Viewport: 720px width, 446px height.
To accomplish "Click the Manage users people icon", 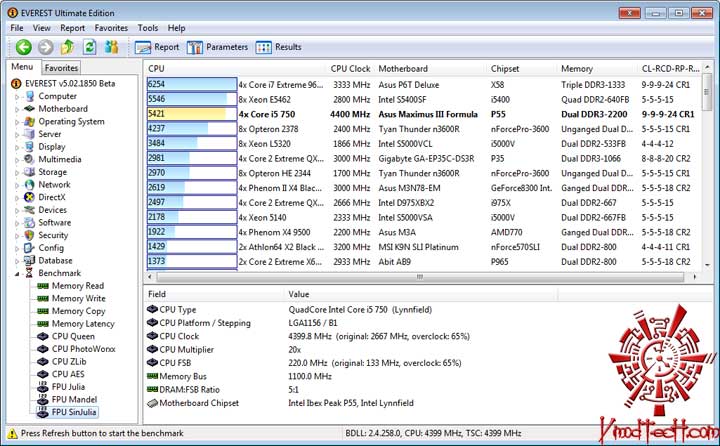I will [x=111, y=47].
